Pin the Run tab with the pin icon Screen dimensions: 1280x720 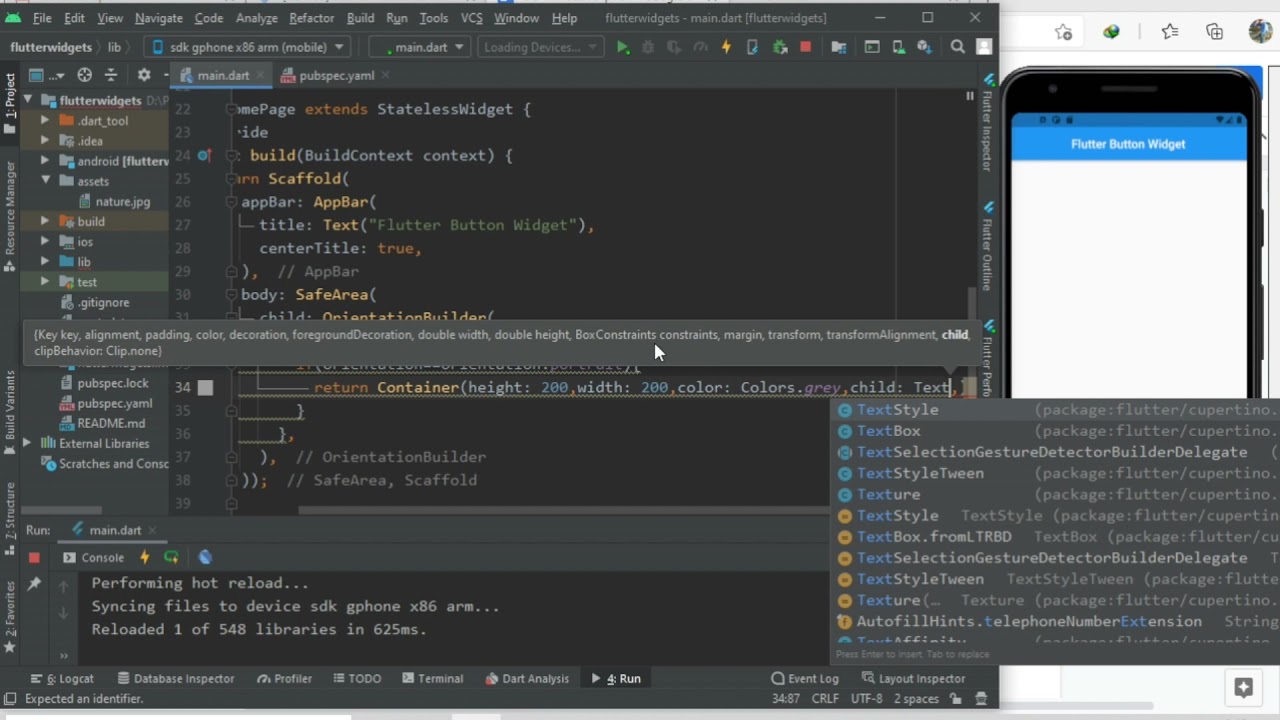pos(34,584)
